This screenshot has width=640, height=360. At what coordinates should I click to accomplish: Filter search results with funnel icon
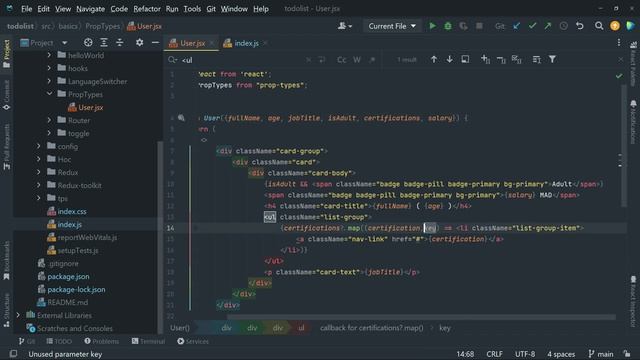[x=552, y=60]
